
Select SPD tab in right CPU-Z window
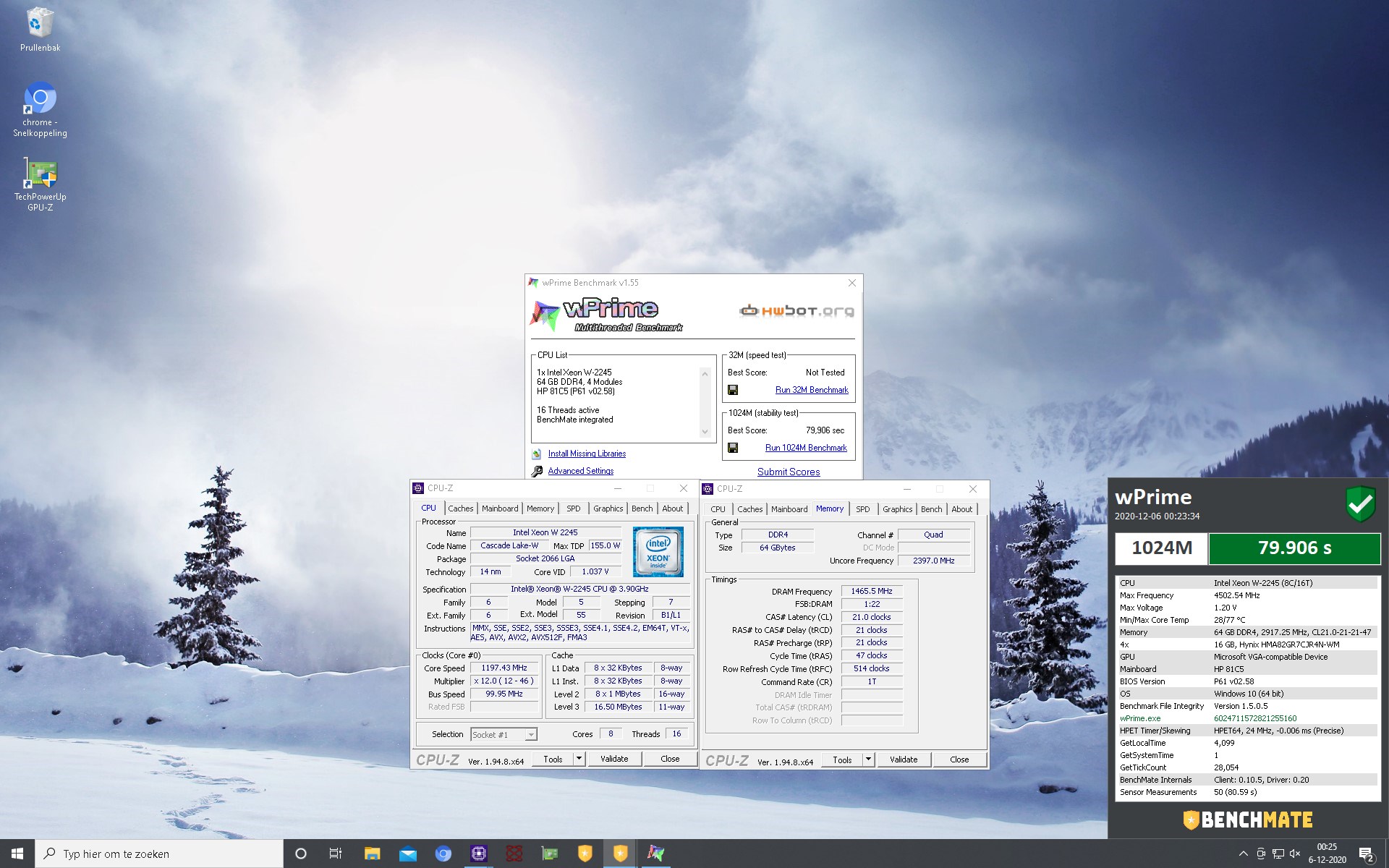tap(862, 509)
